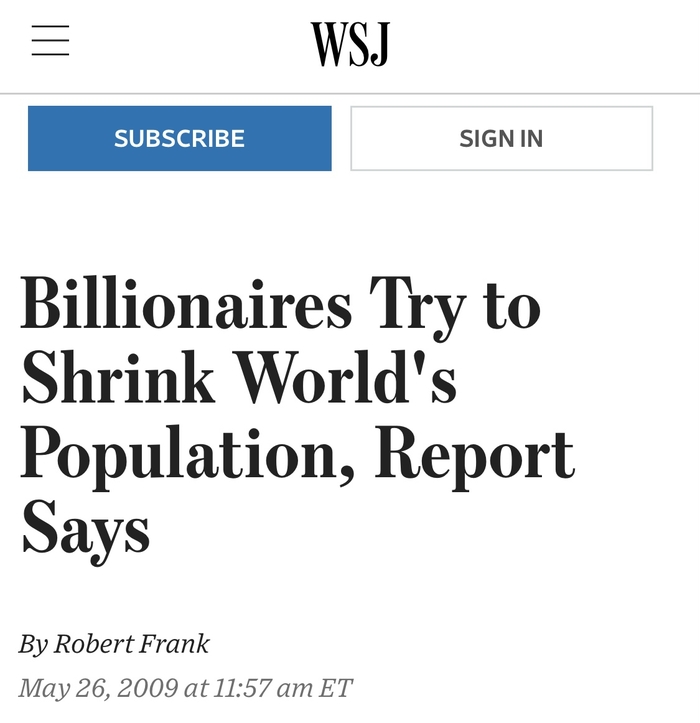Viewport: 700px width, 723px height.
Task: Open author Robert Frank's profile link
Action: [131, 643]
